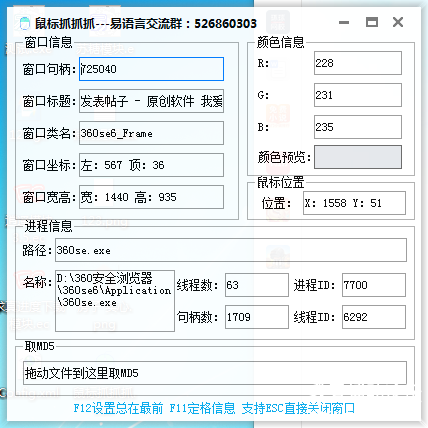The width and height of the screenshot is (428, 428).
Task: Select the R color value field
Action: point(358,63)
